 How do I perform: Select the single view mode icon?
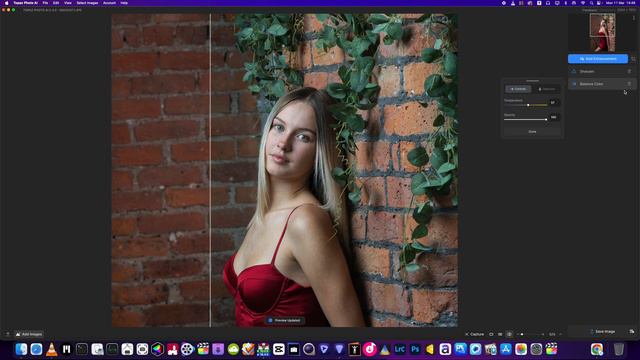tap(491, 334)
